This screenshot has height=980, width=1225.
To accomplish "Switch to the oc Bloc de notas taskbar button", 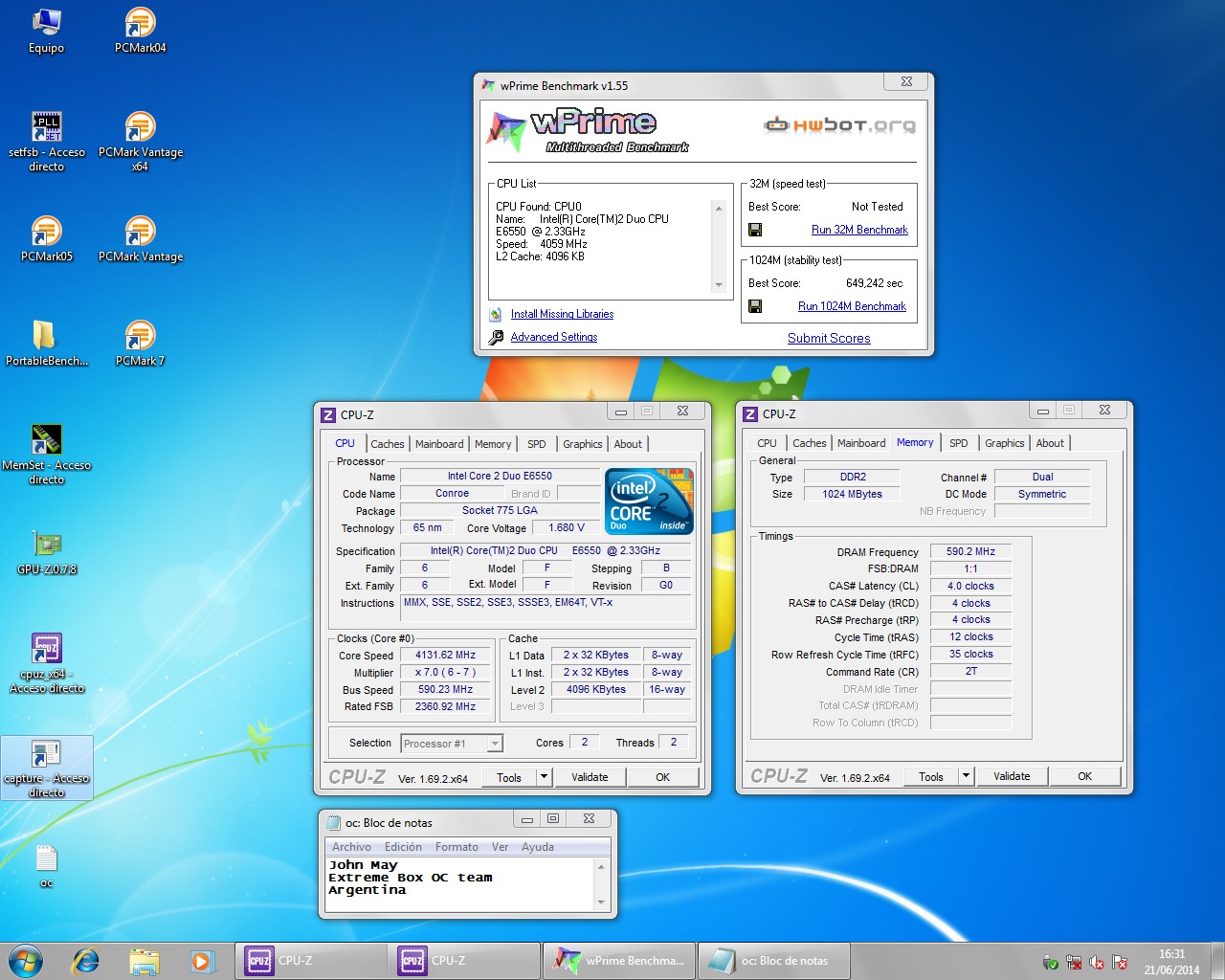I will (x=774, y=961).
